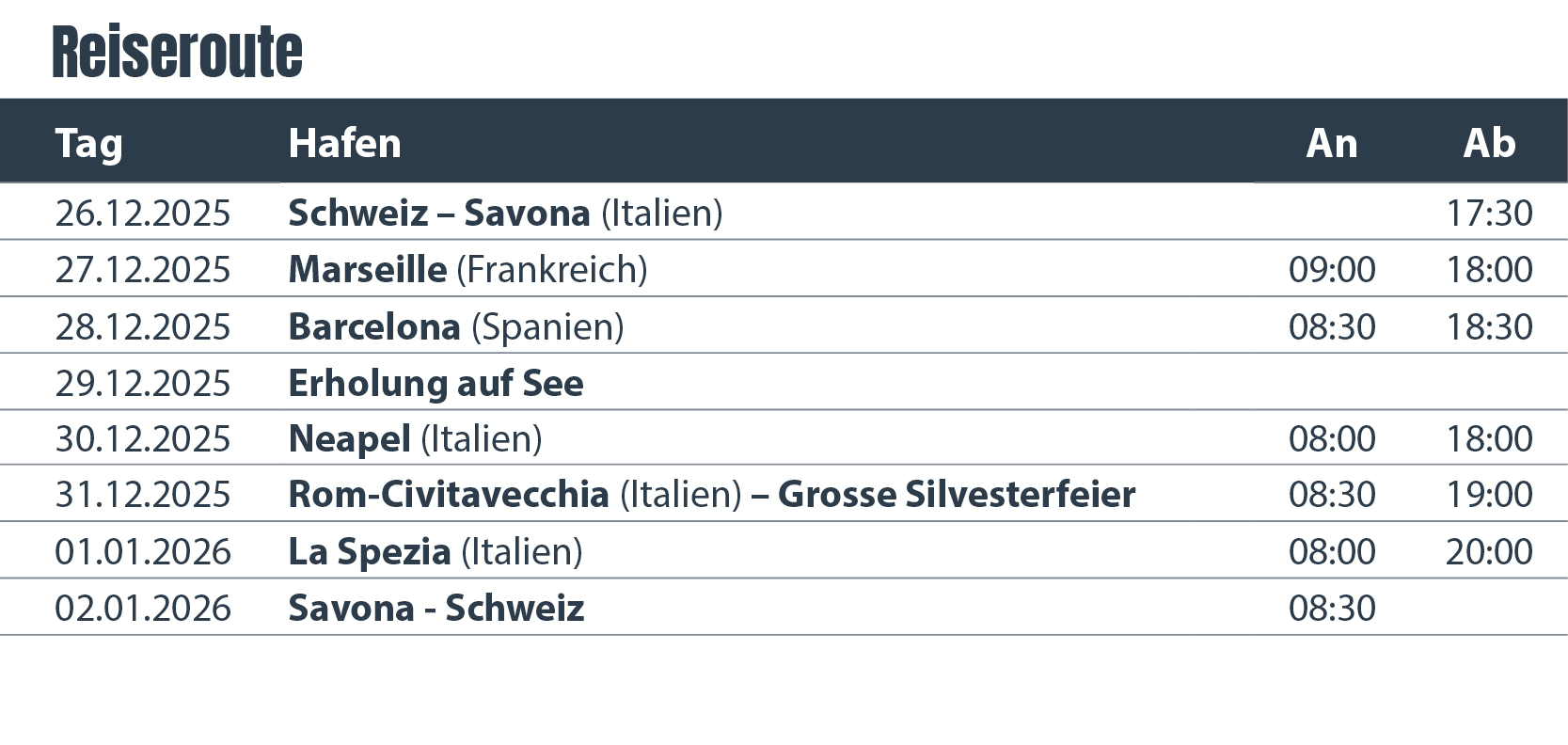This screenshot has height=745, width=1568.
Task: Select the Erholung auf See row
Action: [436, 384]
